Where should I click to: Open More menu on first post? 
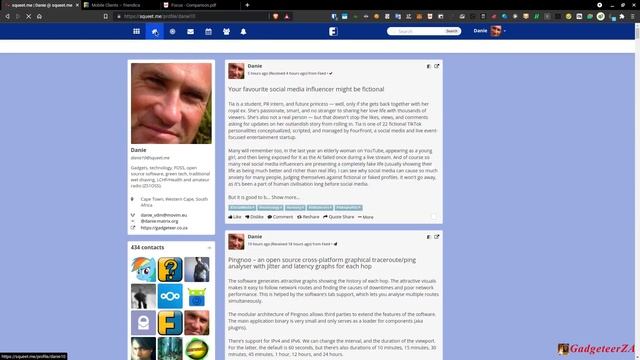366,217
